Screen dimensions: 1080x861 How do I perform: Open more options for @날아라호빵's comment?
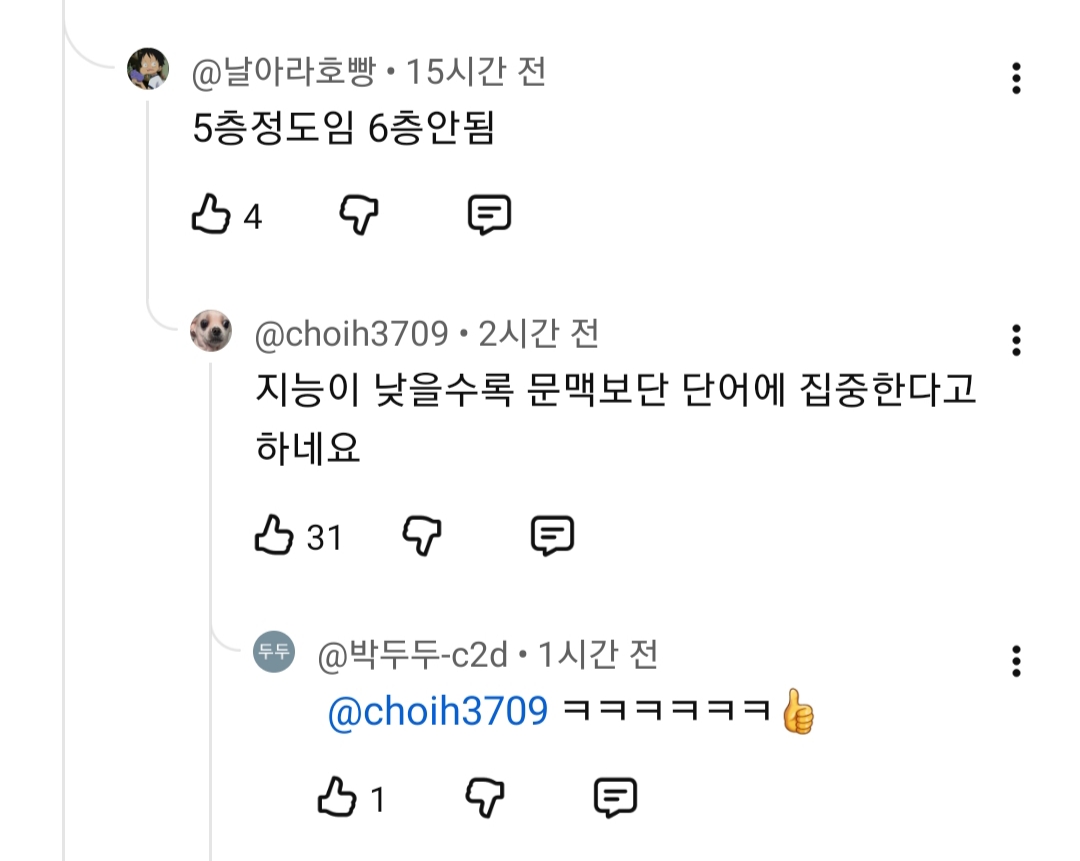(x=1016, y=78)
